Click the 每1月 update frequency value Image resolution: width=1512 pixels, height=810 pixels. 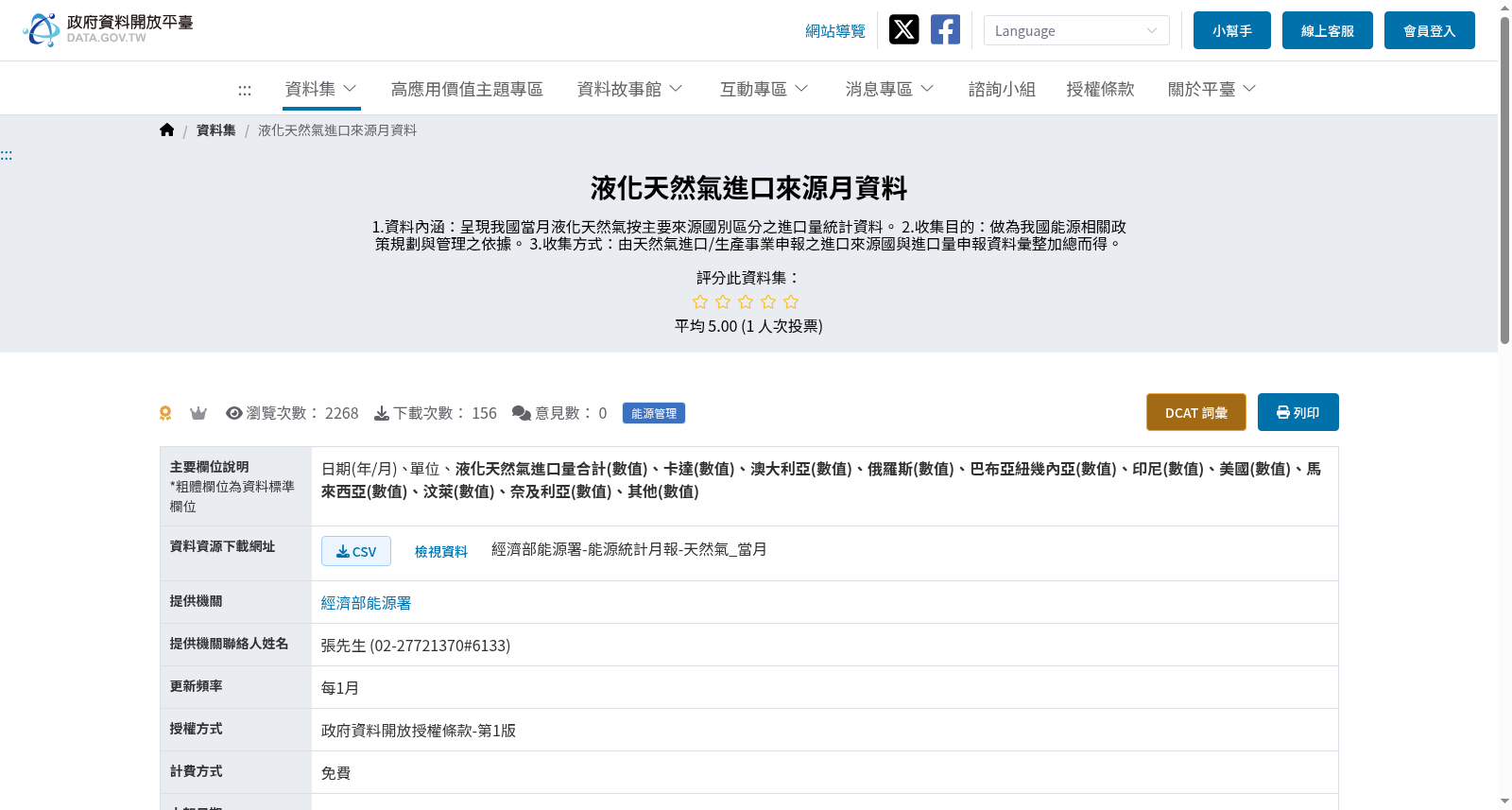[340, 688]
